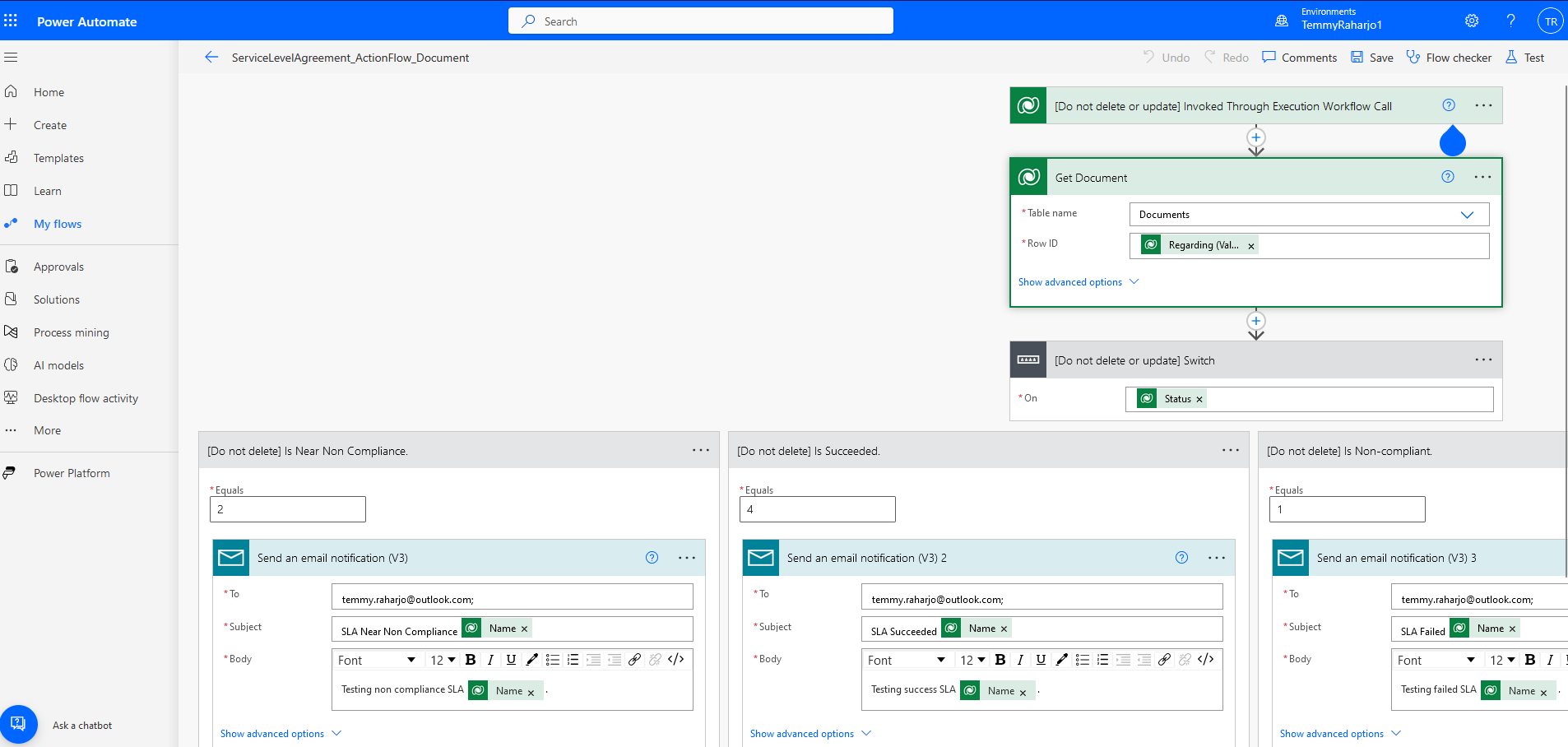Viewport: 1568px width, 747px height.
Task: Click the help icon on Get Document card
Action: pos(1448,177)
